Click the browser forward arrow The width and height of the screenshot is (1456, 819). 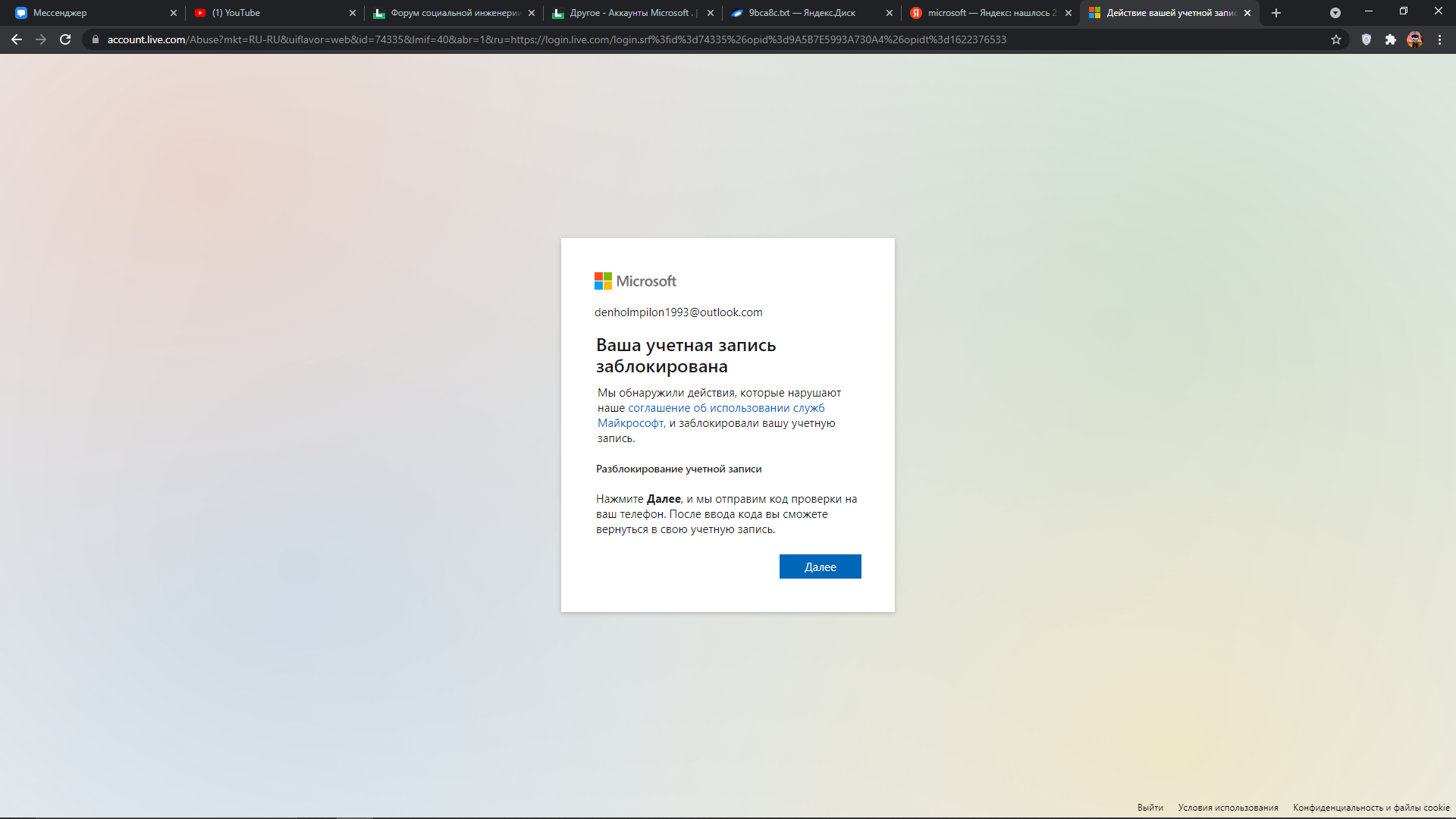pos(41,39)
